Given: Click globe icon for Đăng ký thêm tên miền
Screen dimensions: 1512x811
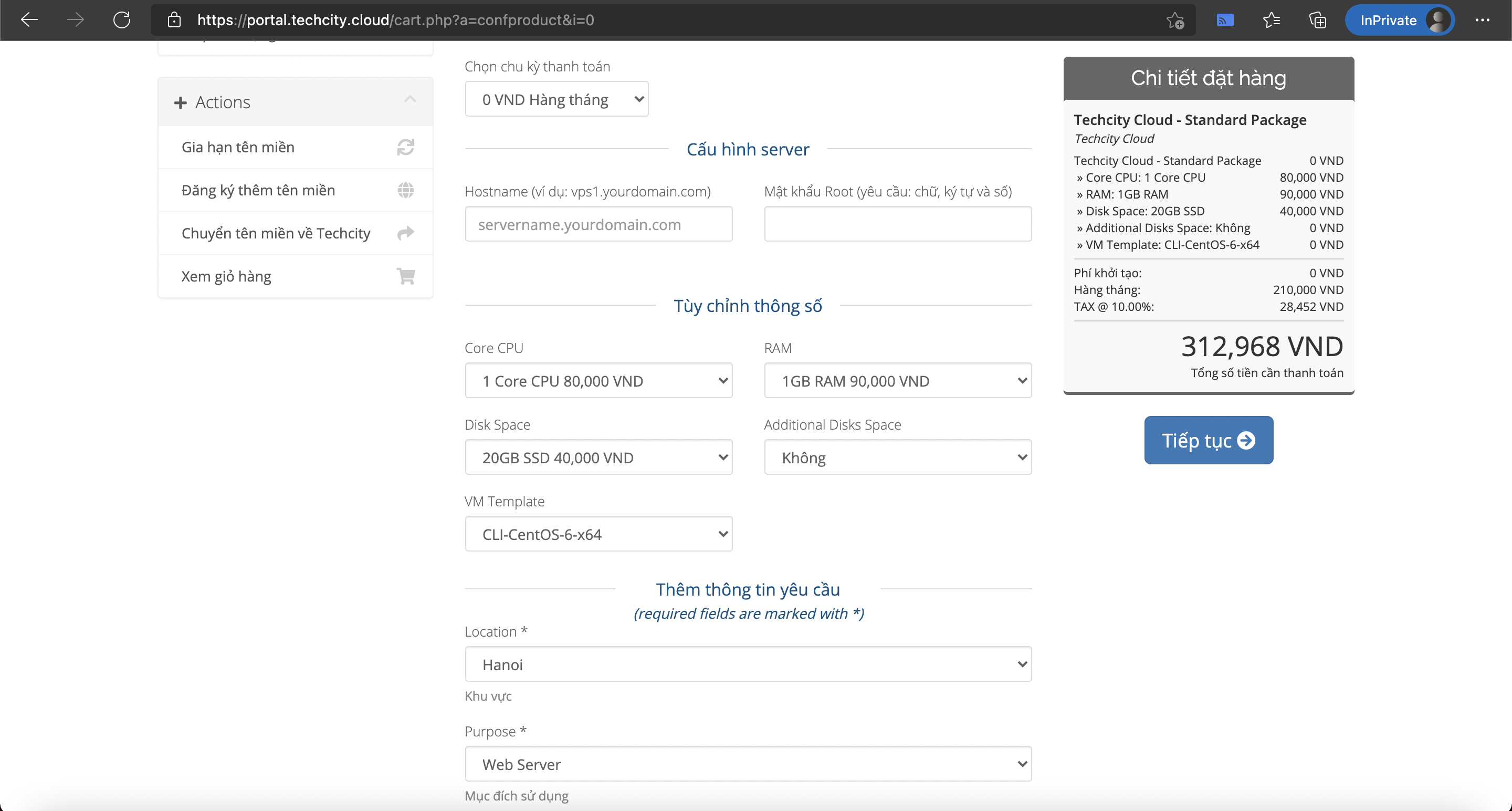Looking at the screenshot, I should [x=406, y=190].
